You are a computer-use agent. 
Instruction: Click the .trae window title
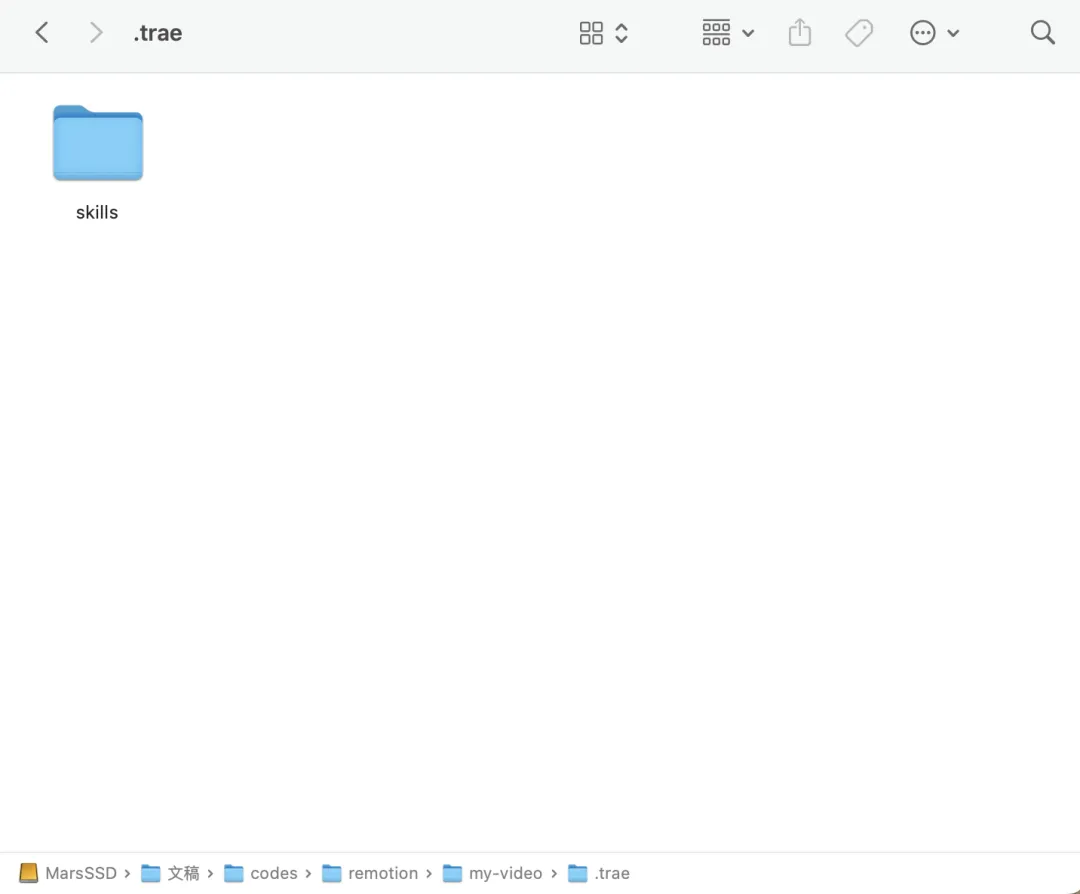click(158, 32)
